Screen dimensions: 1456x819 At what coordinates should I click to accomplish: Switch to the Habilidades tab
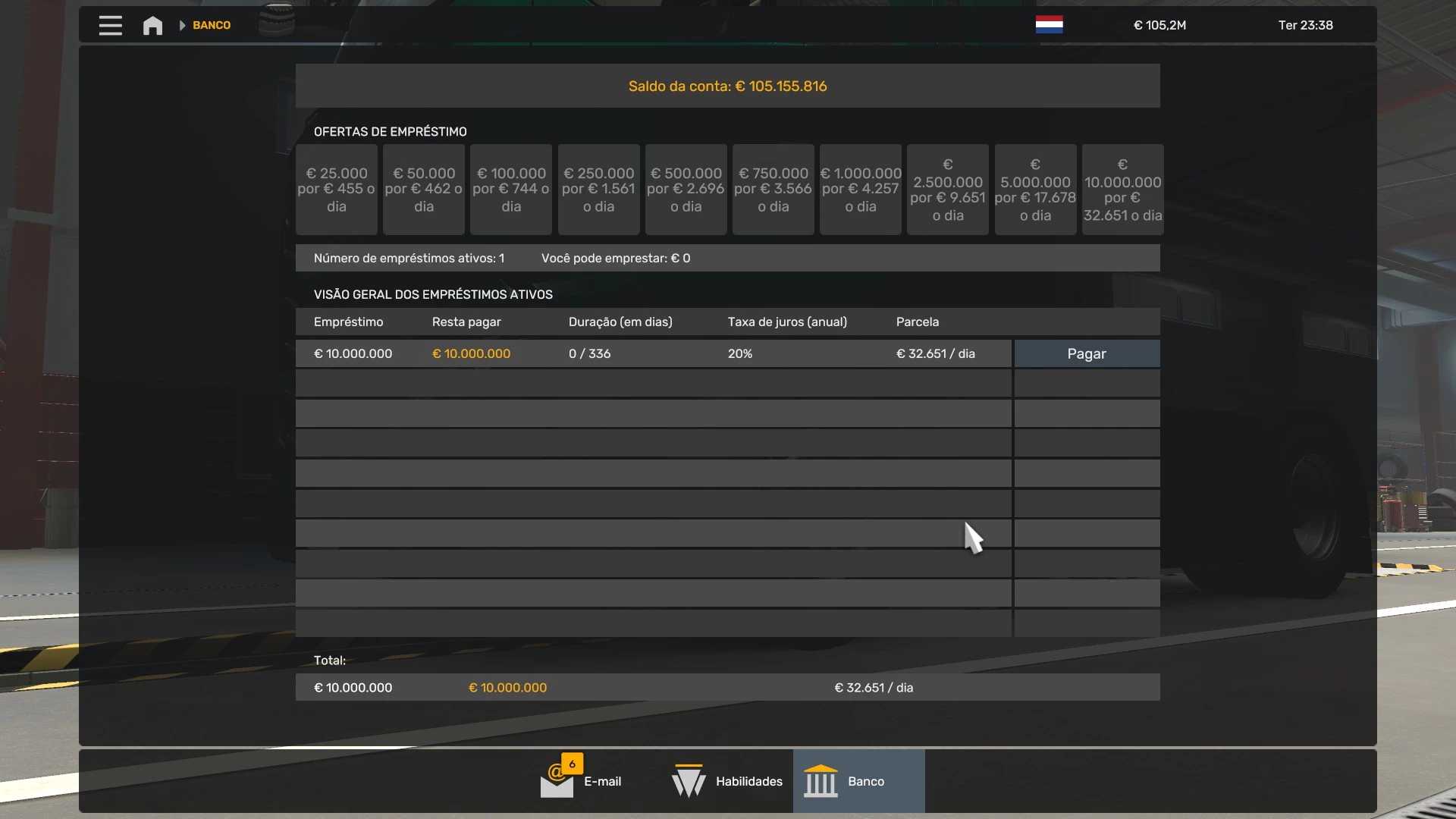[x=748, y=781]
